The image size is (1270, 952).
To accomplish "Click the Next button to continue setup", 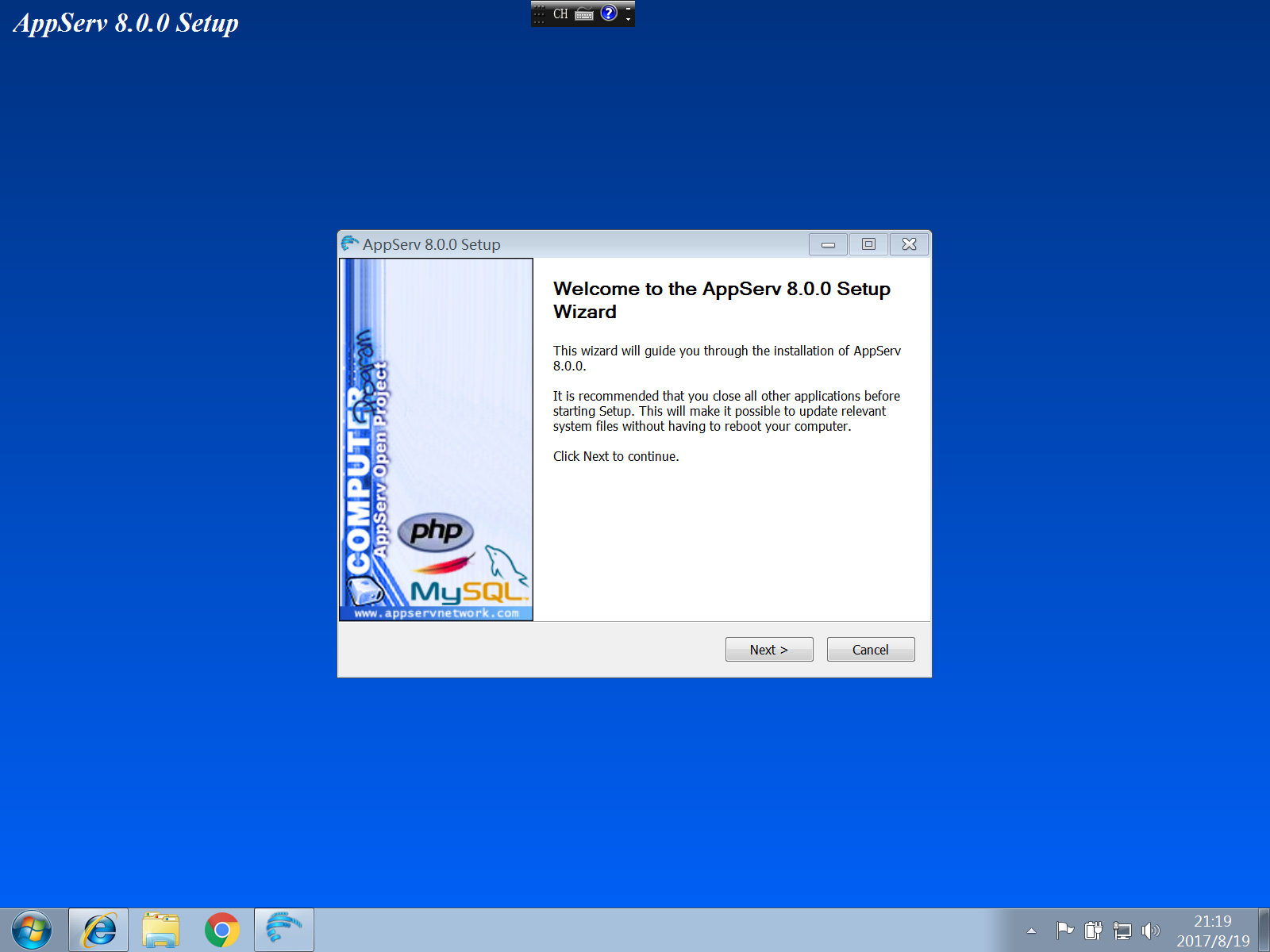I will (769, 649).
